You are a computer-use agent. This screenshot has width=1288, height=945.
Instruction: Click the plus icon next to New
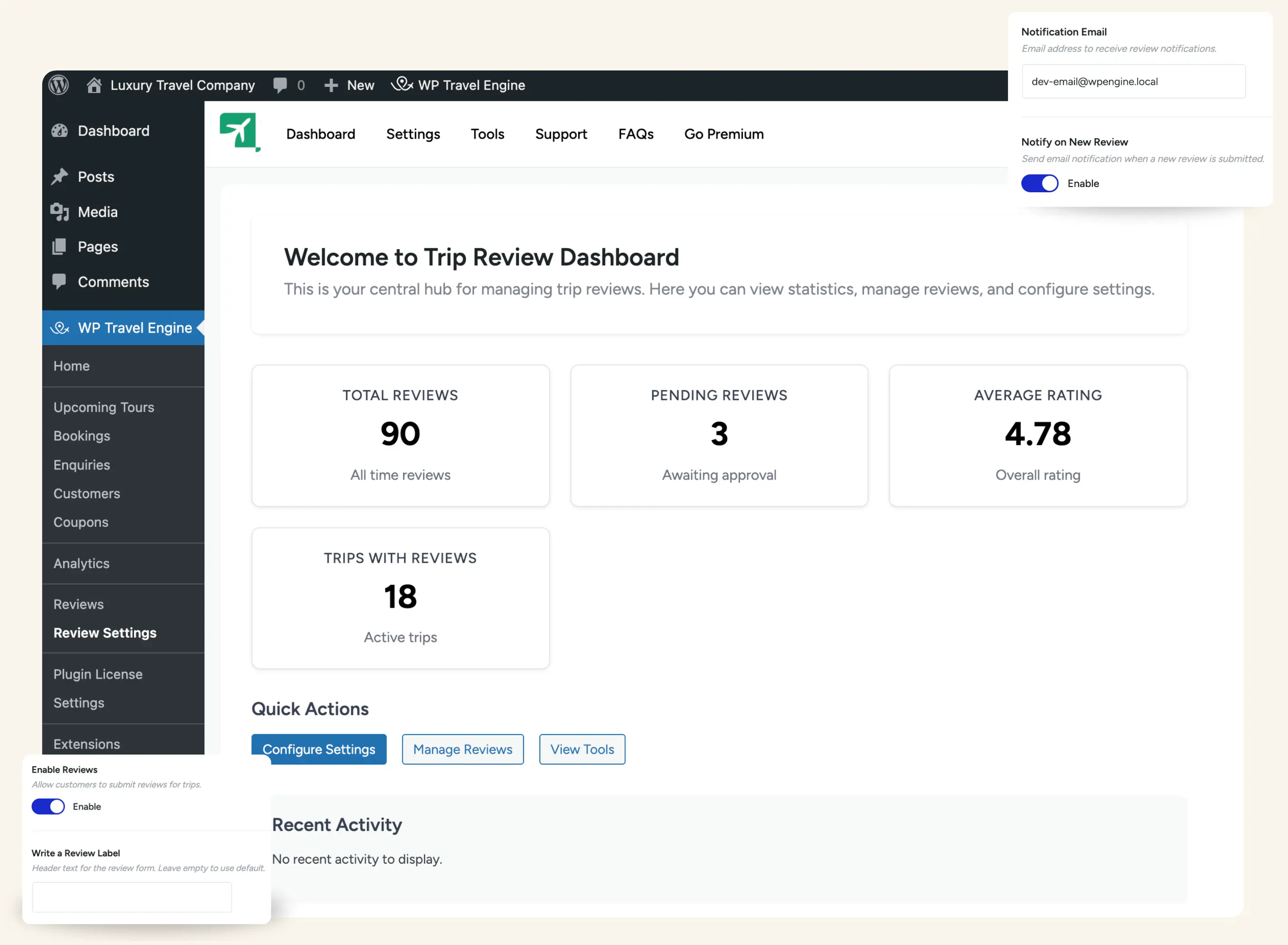tap(331, 85)
